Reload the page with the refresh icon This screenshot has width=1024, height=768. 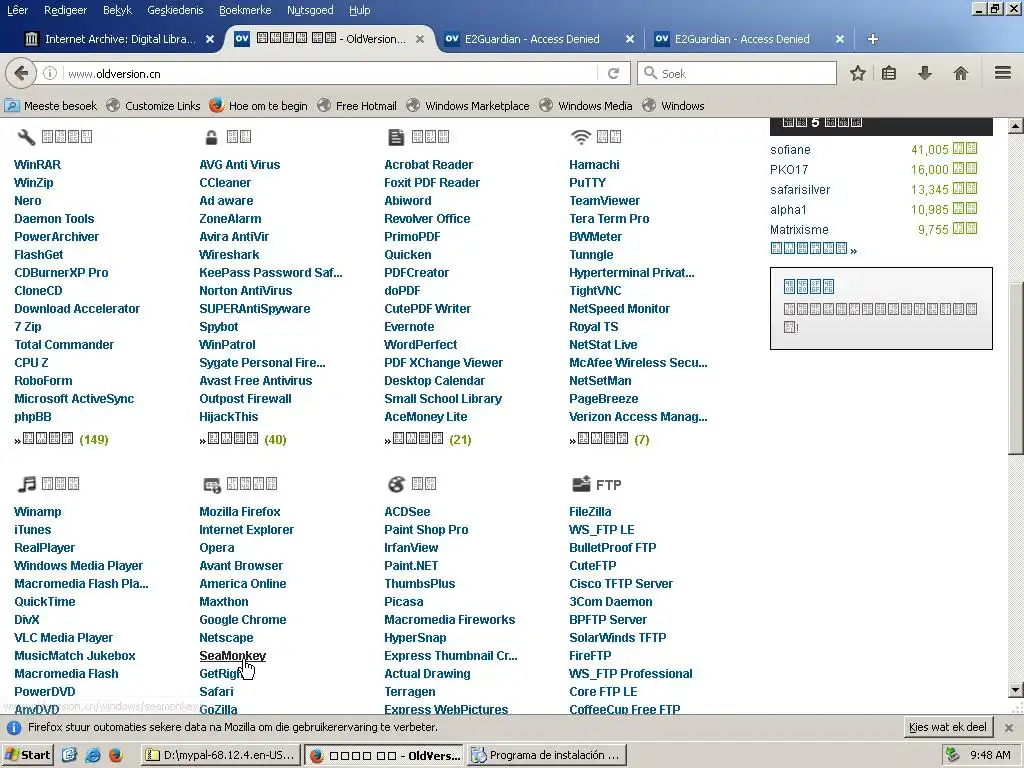point(613,73)
